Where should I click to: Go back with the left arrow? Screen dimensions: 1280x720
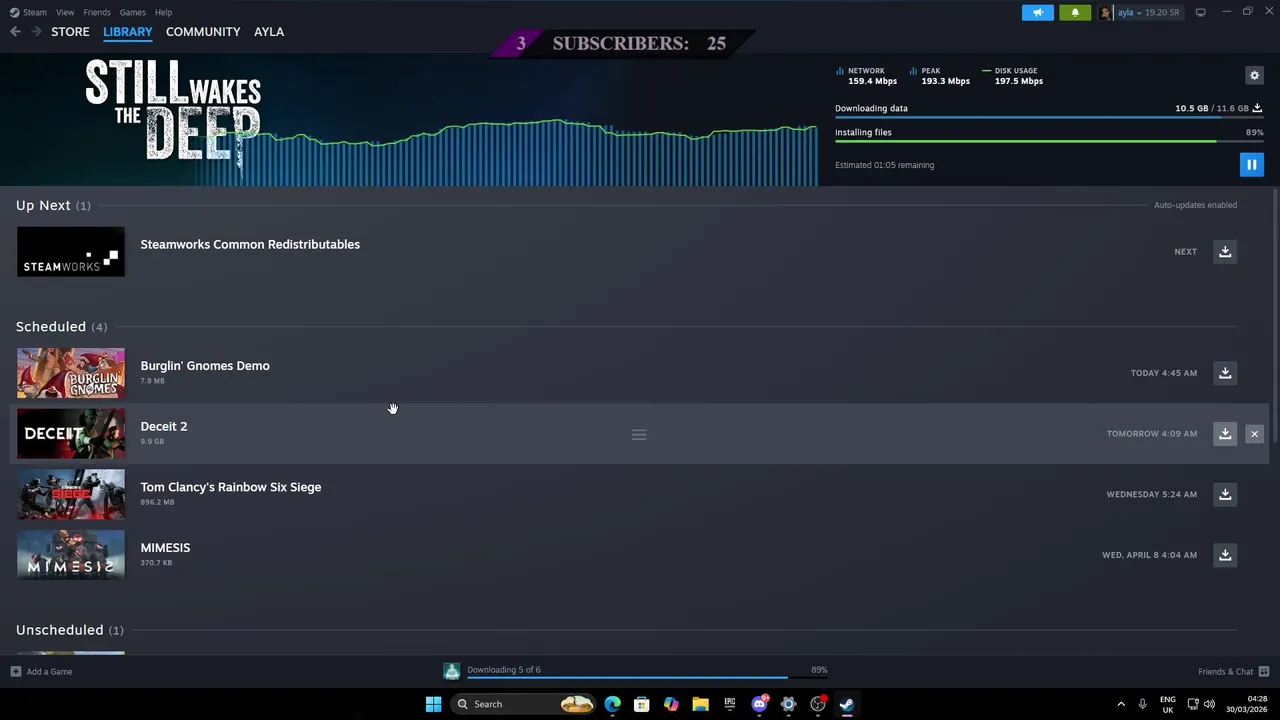pyautogui.click(x=15, y=32)
